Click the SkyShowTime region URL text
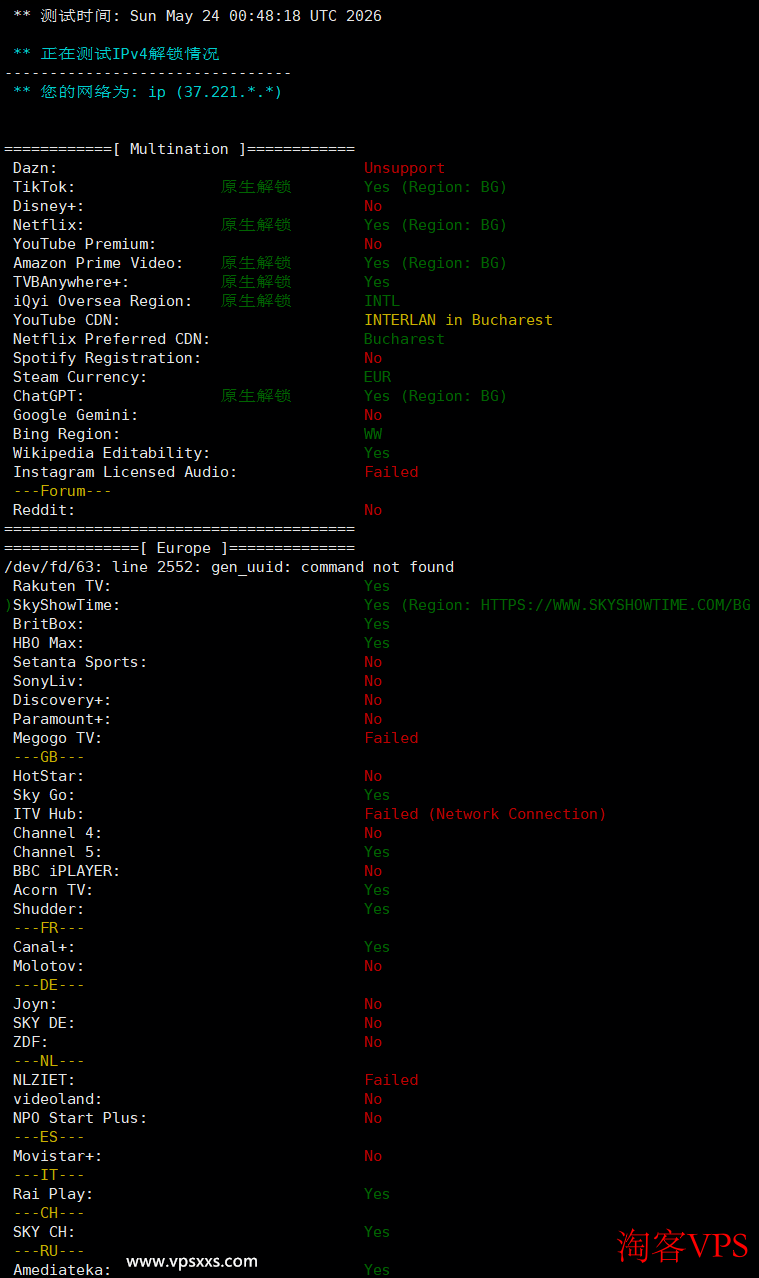 point(615,605)
